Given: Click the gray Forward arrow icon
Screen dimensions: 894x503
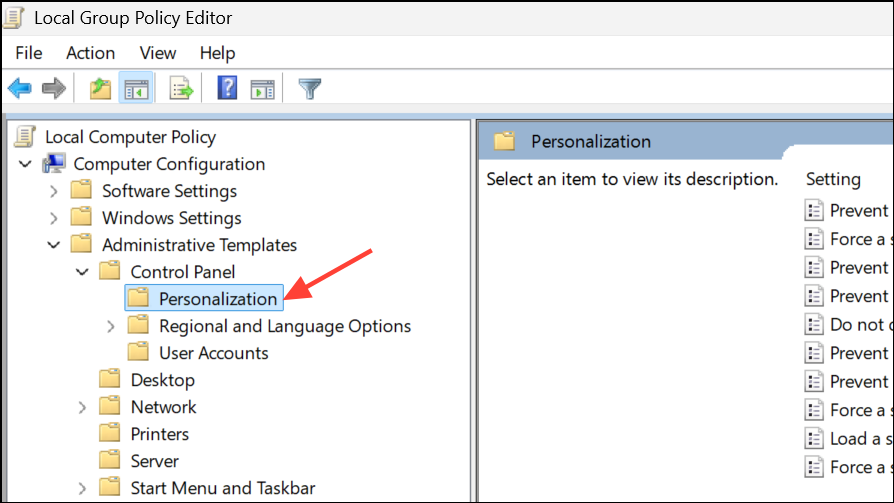Looking at the screenshot, I should click(54, 88).
